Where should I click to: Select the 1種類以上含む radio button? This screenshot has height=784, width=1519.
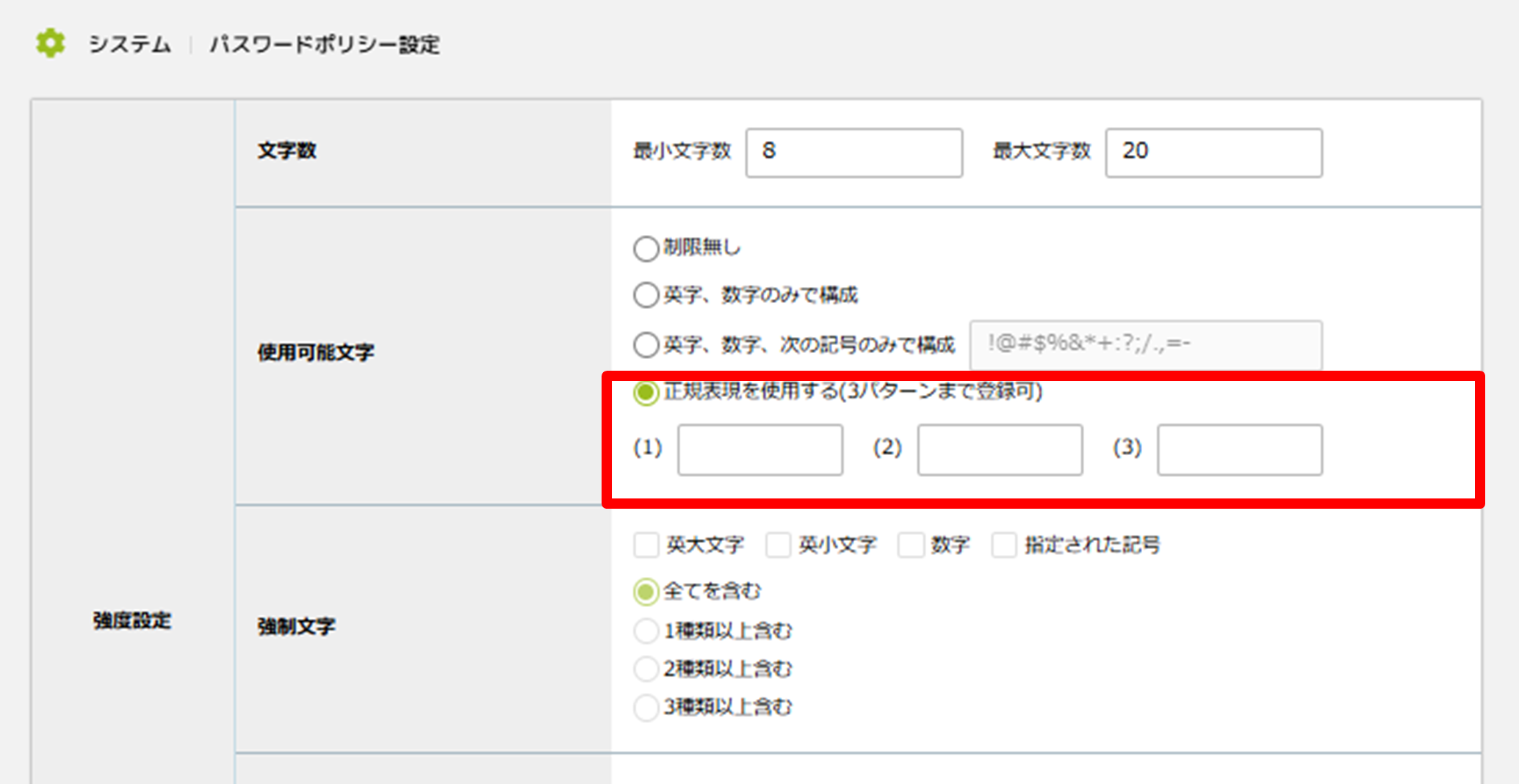646,631
